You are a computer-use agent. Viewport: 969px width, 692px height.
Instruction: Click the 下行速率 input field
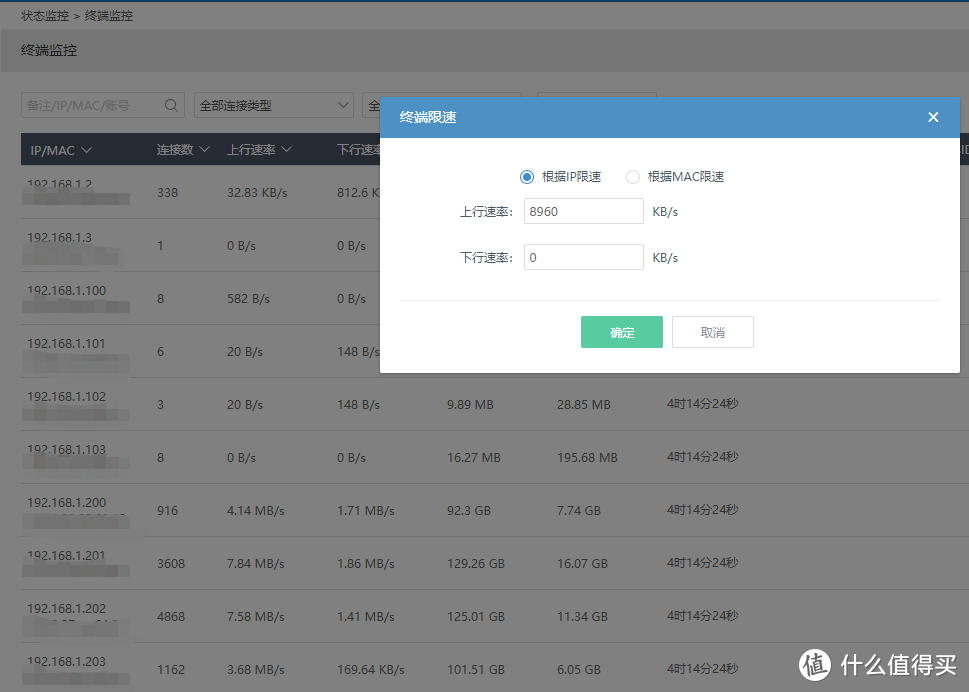click(583, 257)
